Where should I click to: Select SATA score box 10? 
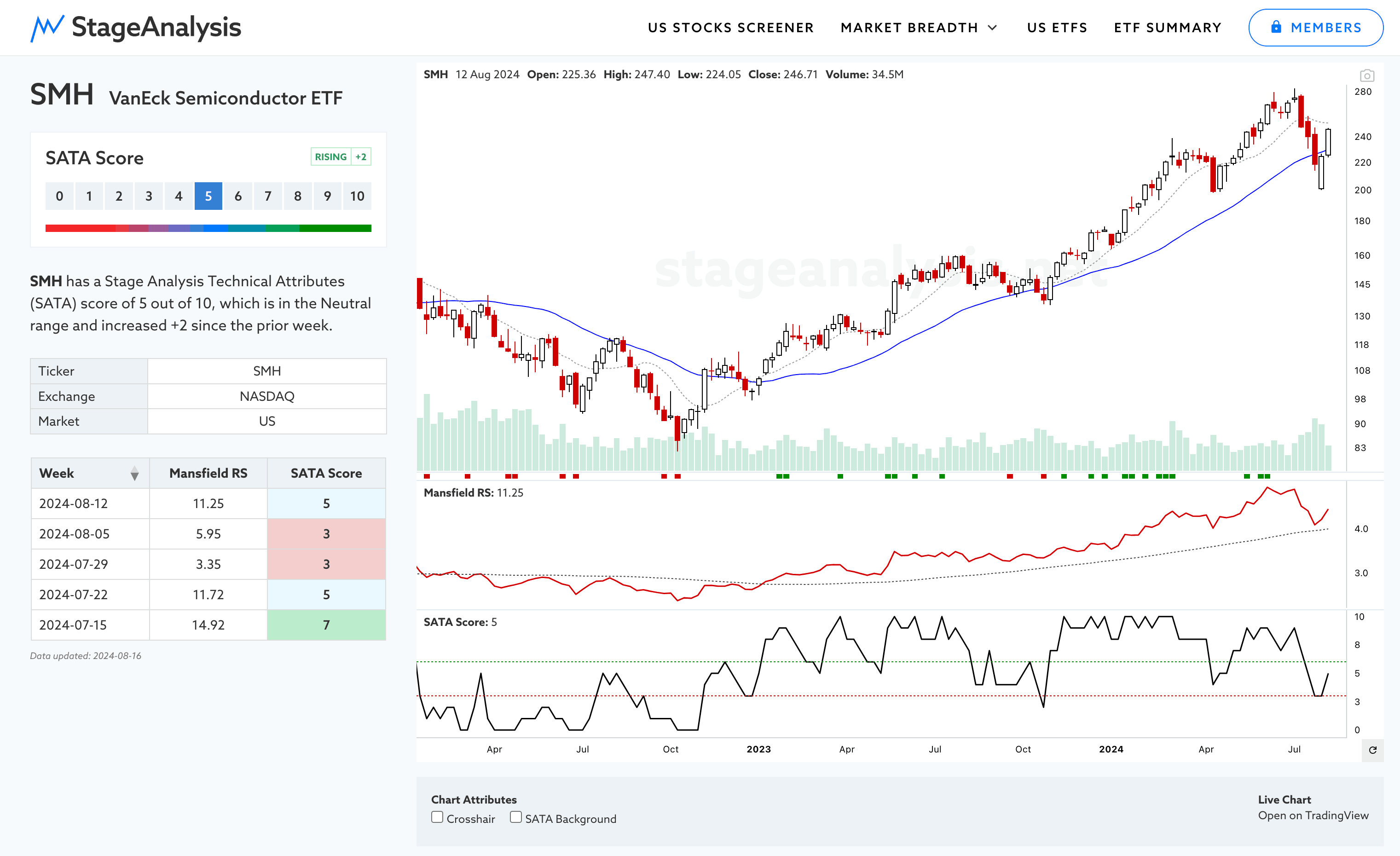click(358, 196)
